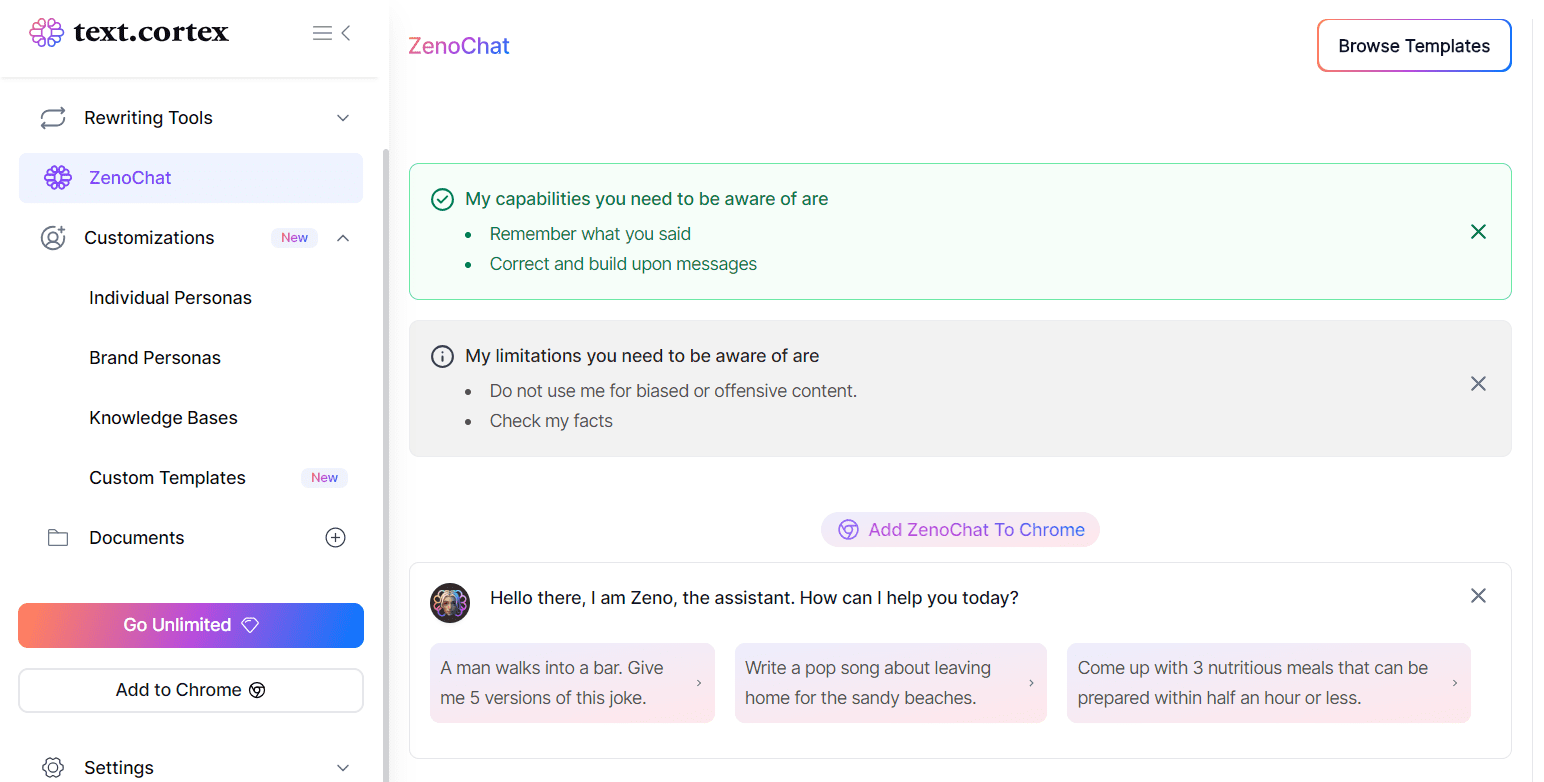Click the Browse Templates button
This screenshot has width=1544, height=782.
[x=1414, y=45]
